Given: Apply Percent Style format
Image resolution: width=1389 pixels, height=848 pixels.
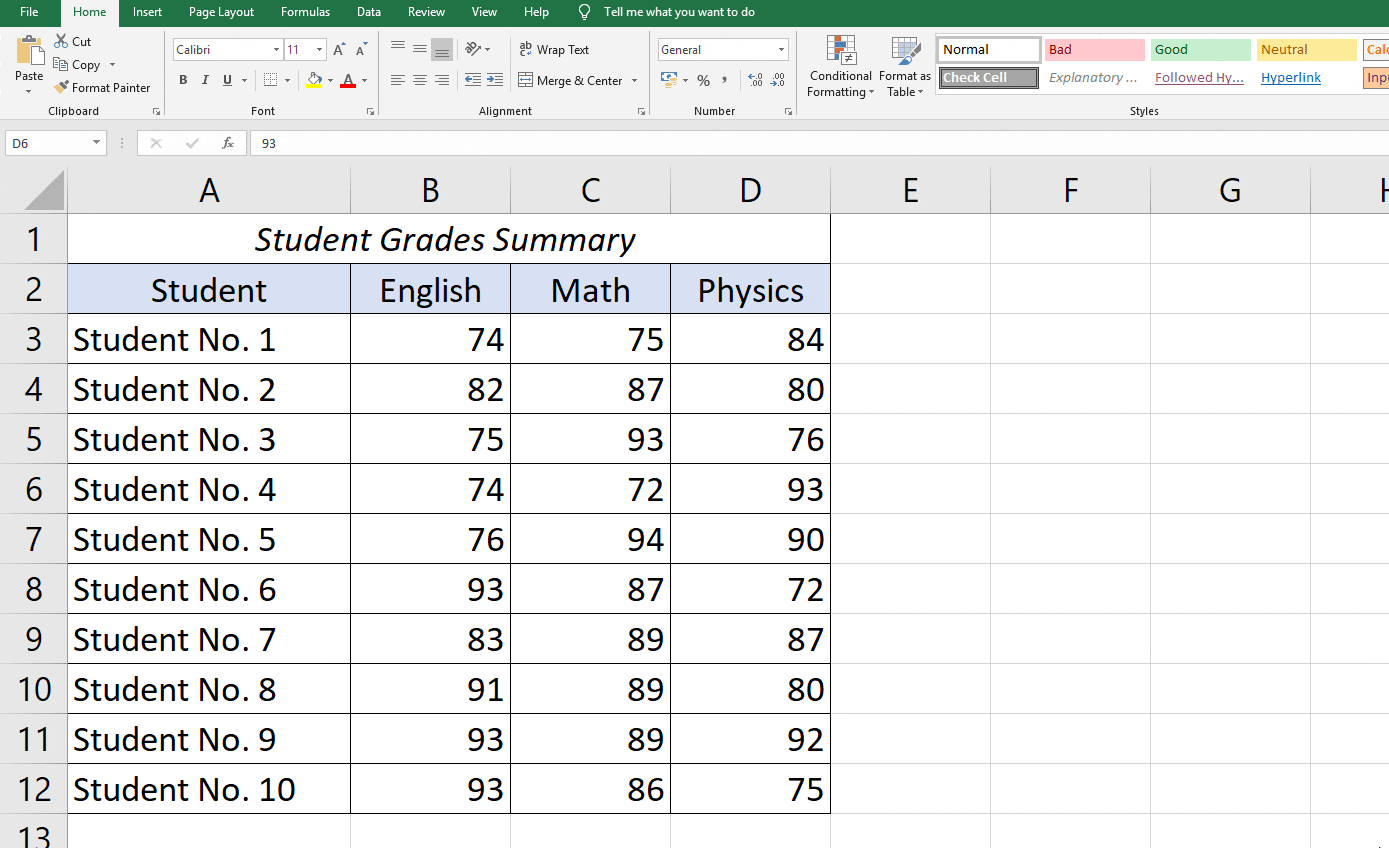Looking at the screenshot, I should (704, 80).
